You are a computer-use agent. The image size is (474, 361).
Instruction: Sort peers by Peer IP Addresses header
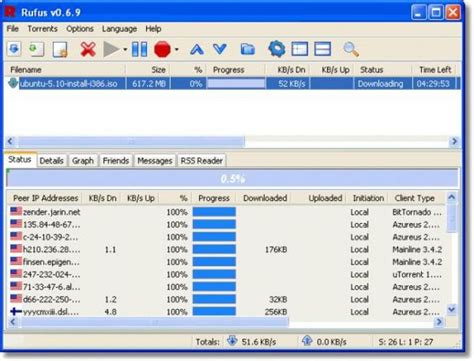pos(45,198)
